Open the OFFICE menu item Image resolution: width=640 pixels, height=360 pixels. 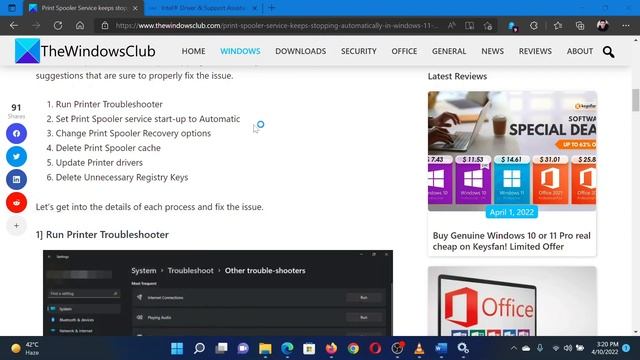click(404, 51)
